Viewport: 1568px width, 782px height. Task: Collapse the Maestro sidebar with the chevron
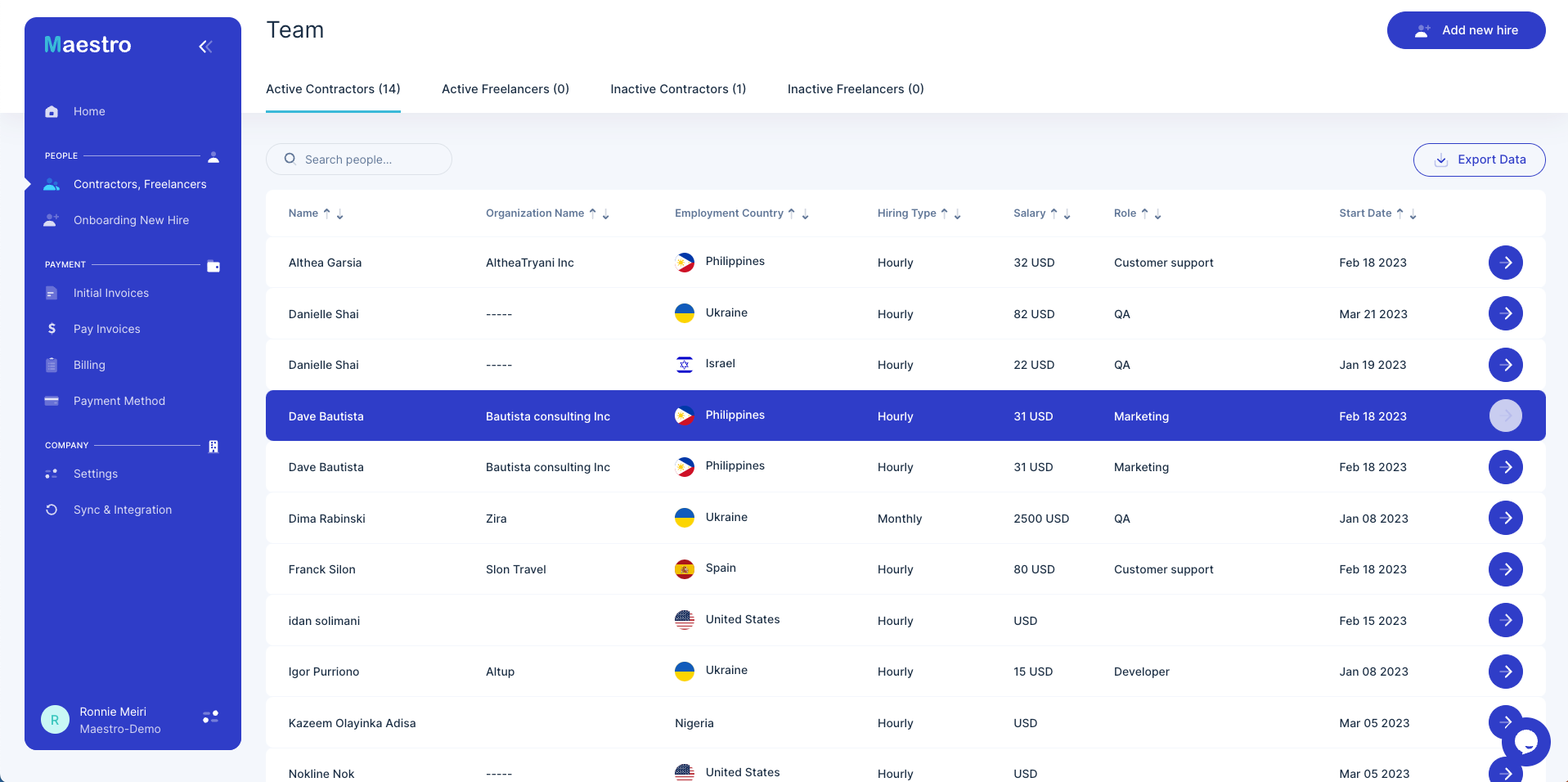pos(205,46)
